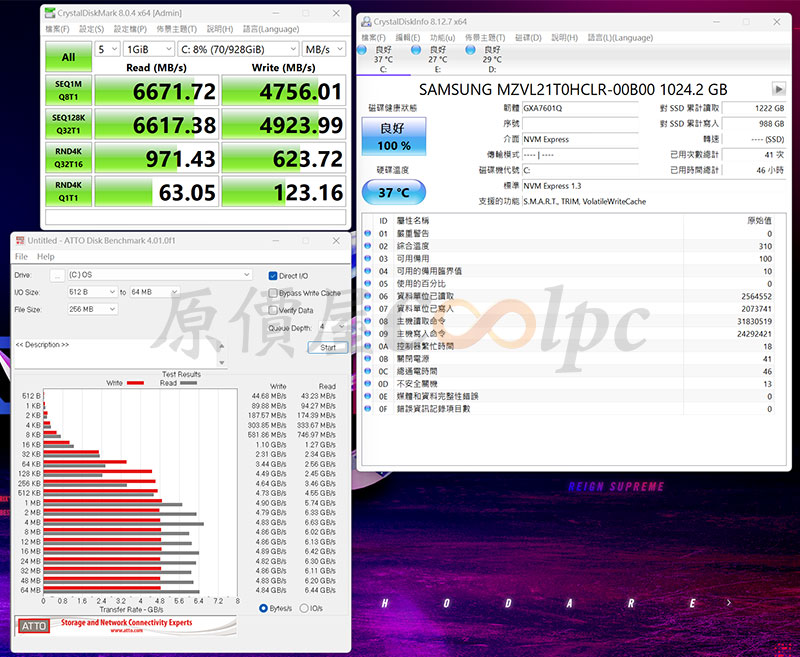Open the ATTO Drive dropdown (C:) OS

(160, 274)
